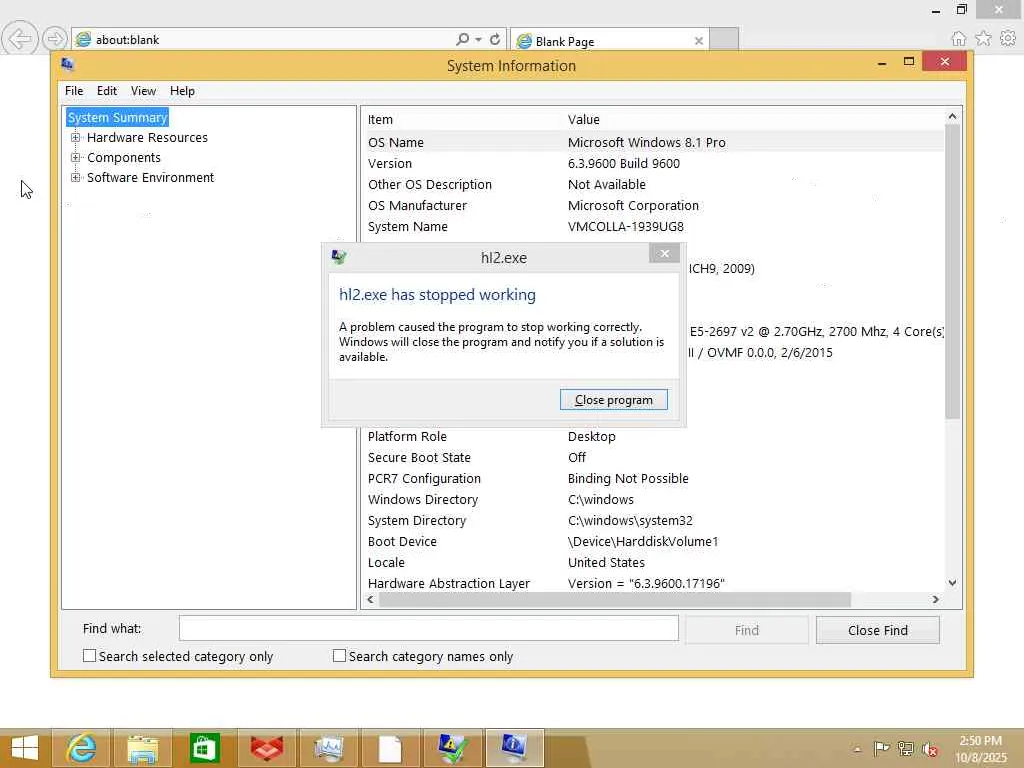Click the System Information title bar icon
1024x768 pixels.
(x=67, y=64)
